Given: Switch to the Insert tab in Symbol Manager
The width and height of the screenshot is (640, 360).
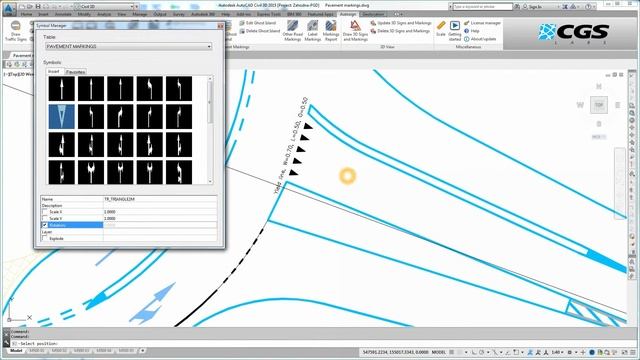Looking at the screenshot, I should 53,71.
